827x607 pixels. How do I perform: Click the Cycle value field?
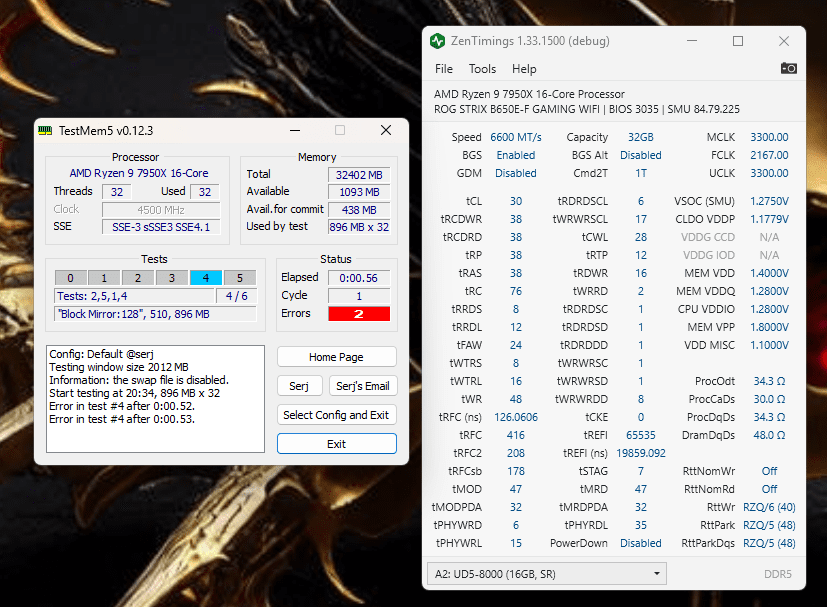pos(359,296)
